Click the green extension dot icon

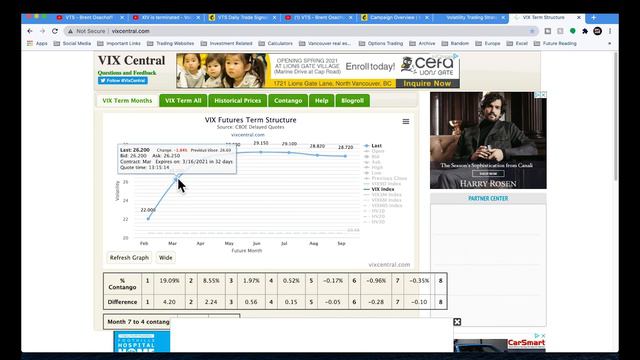point(573,31)
